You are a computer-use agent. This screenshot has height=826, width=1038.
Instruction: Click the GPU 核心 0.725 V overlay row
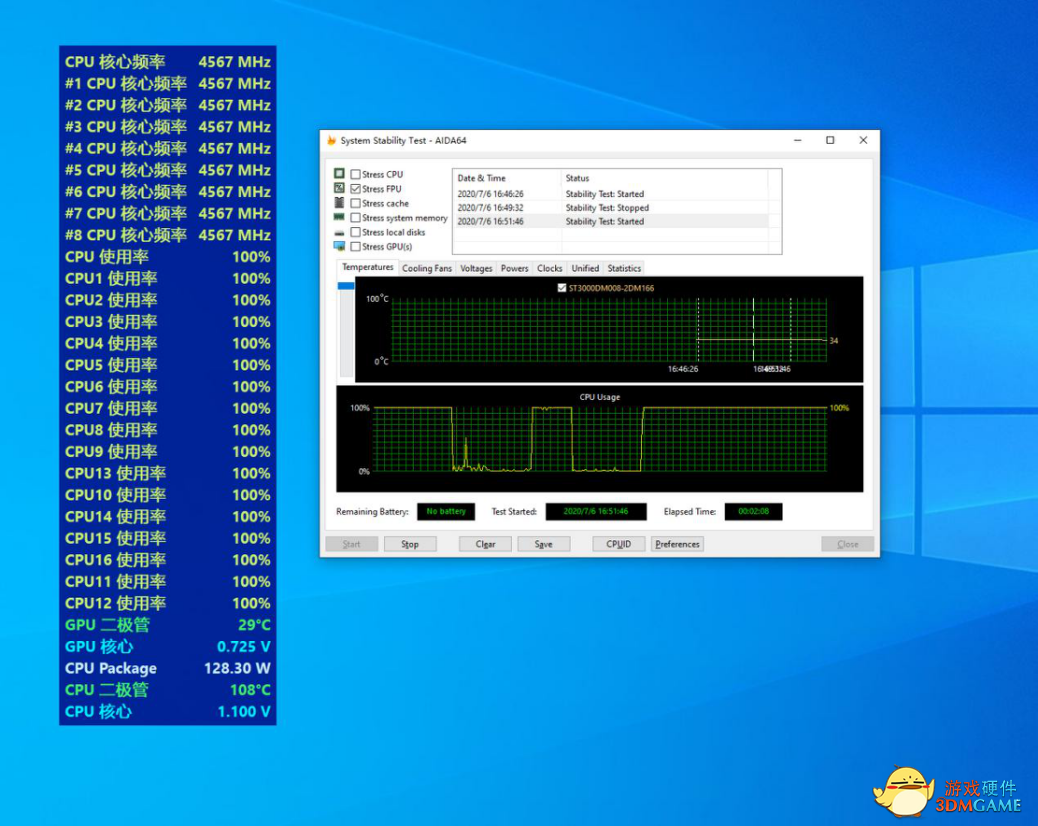[167, 647]
